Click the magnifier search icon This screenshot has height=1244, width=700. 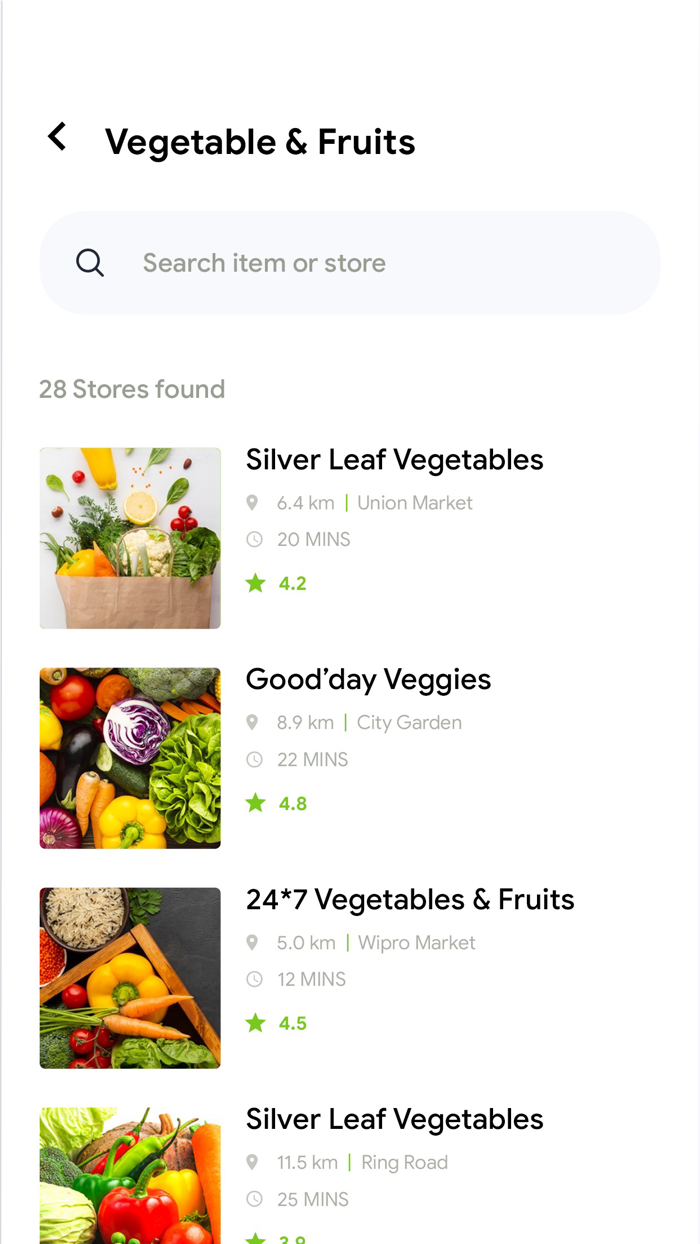90,262
